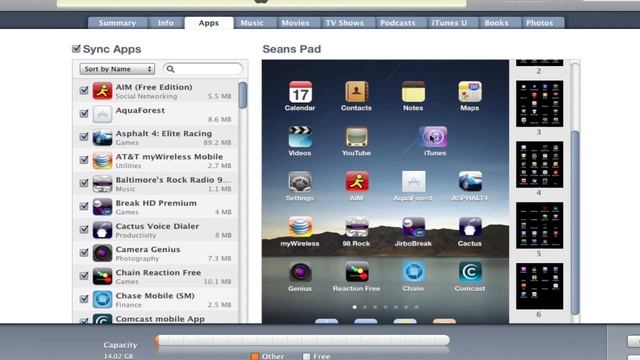Select home screen page 5 thumbnail

(539, 225)
